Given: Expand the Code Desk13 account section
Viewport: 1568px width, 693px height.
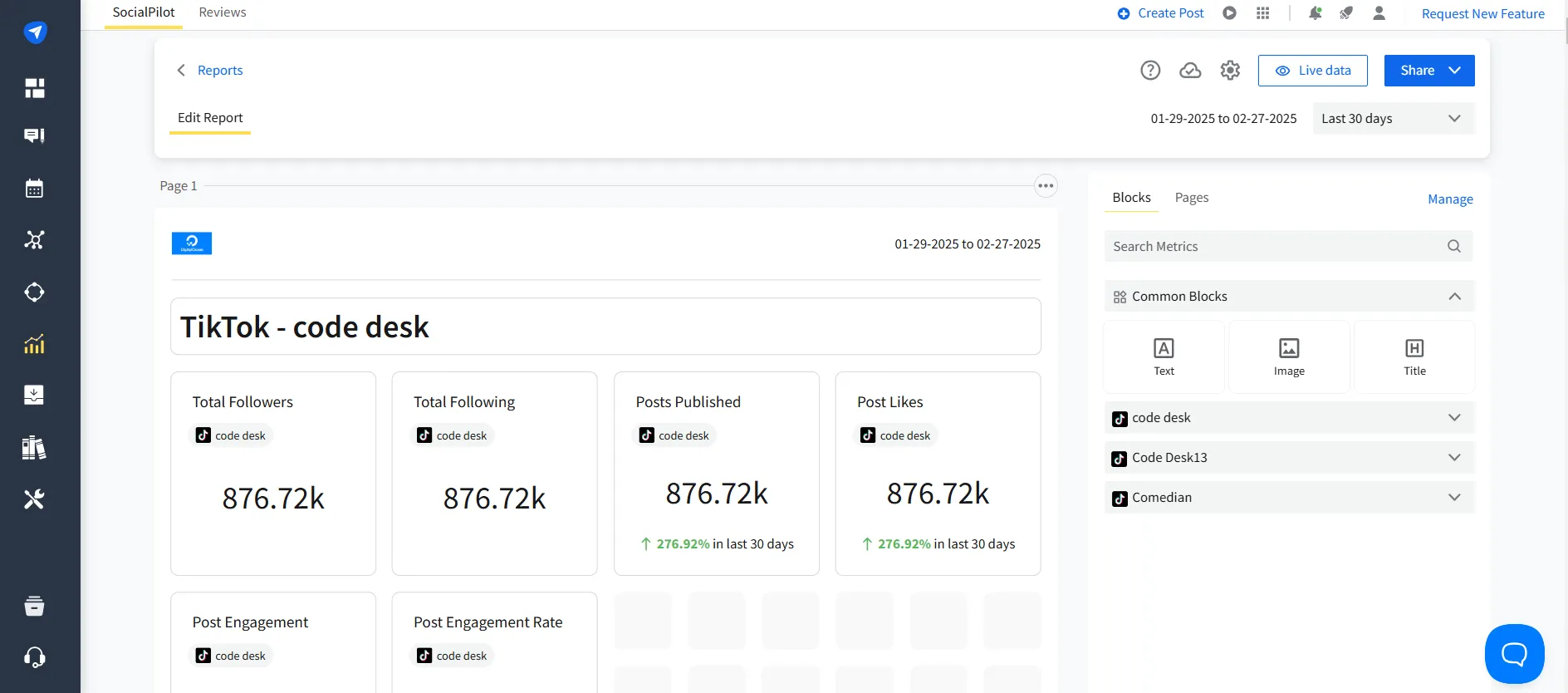Looking at the screenshot, I should pyautogui.click(x=1289, y=458).
